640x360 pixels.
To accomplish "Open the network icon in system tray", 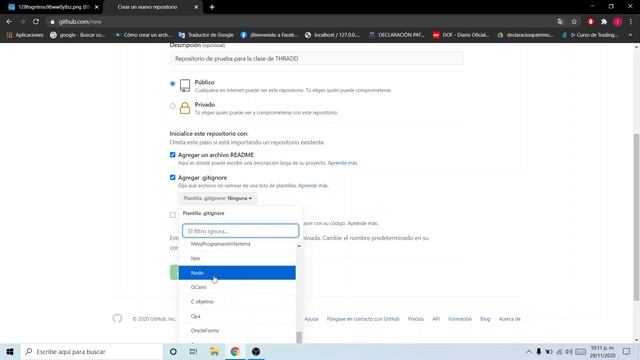I will (x=559, y=351).
